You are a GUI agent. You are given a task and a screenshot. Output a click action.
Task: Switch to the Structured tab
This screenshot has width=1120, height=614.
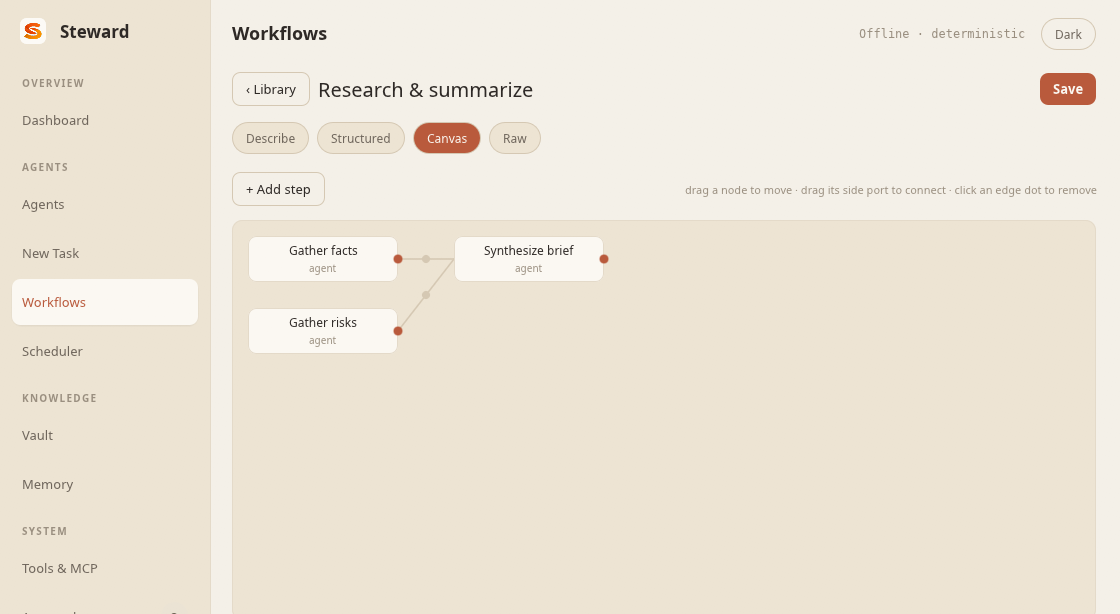pyautogui.click(x=361, y=139)
